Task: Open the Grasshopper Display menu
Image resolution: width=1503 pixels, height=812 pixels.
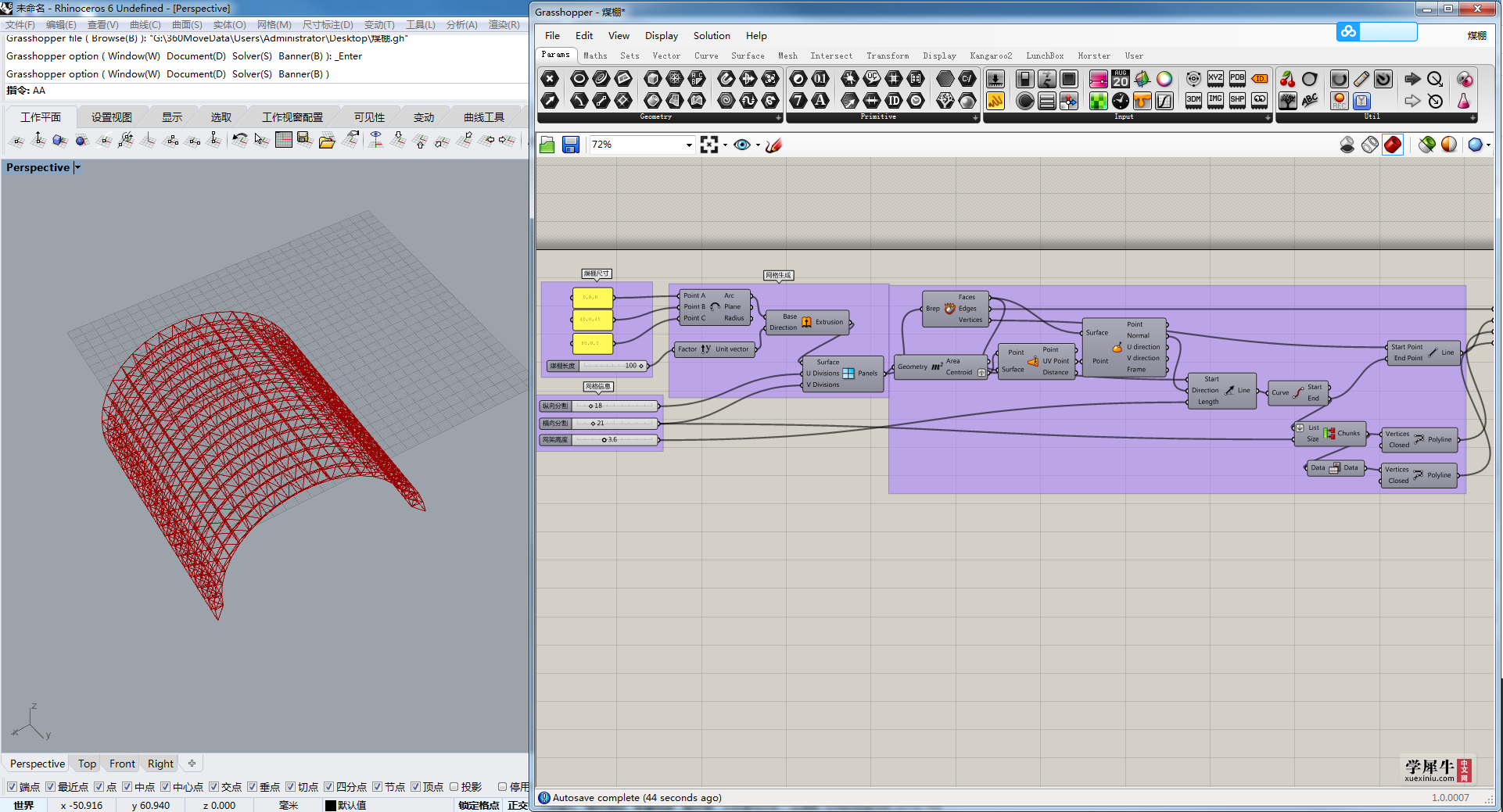Action: coord(662,36)
